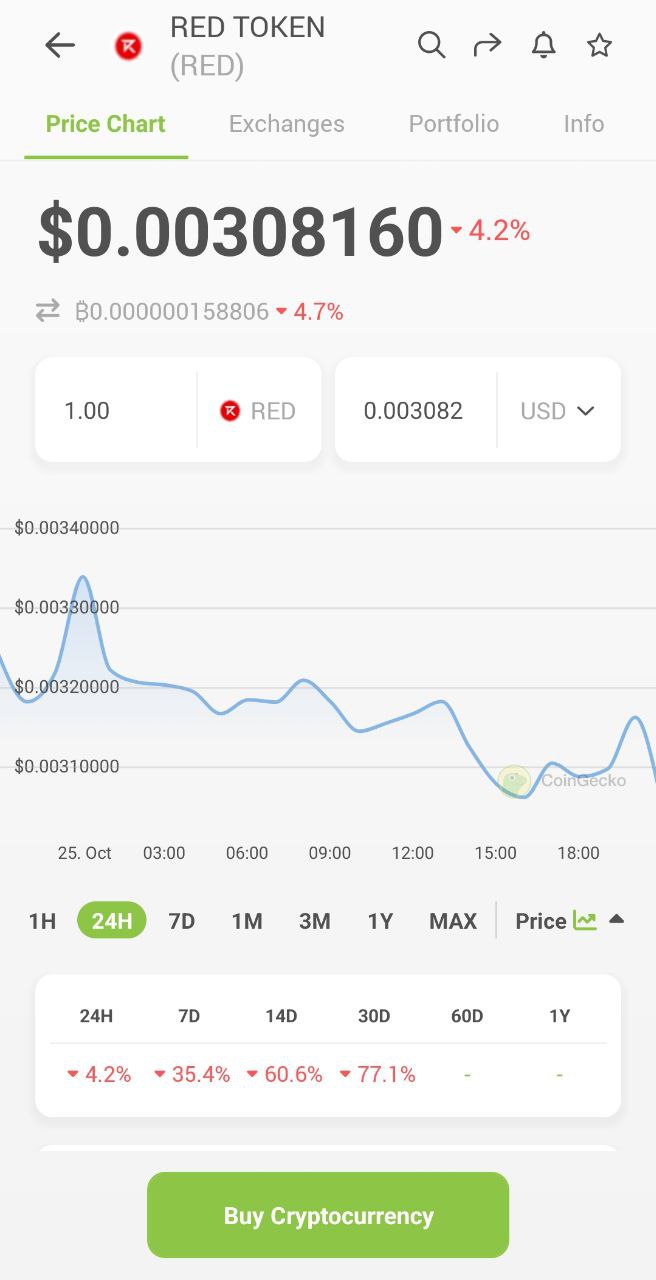Tap the back arrow icon

(x=60, y=45)
